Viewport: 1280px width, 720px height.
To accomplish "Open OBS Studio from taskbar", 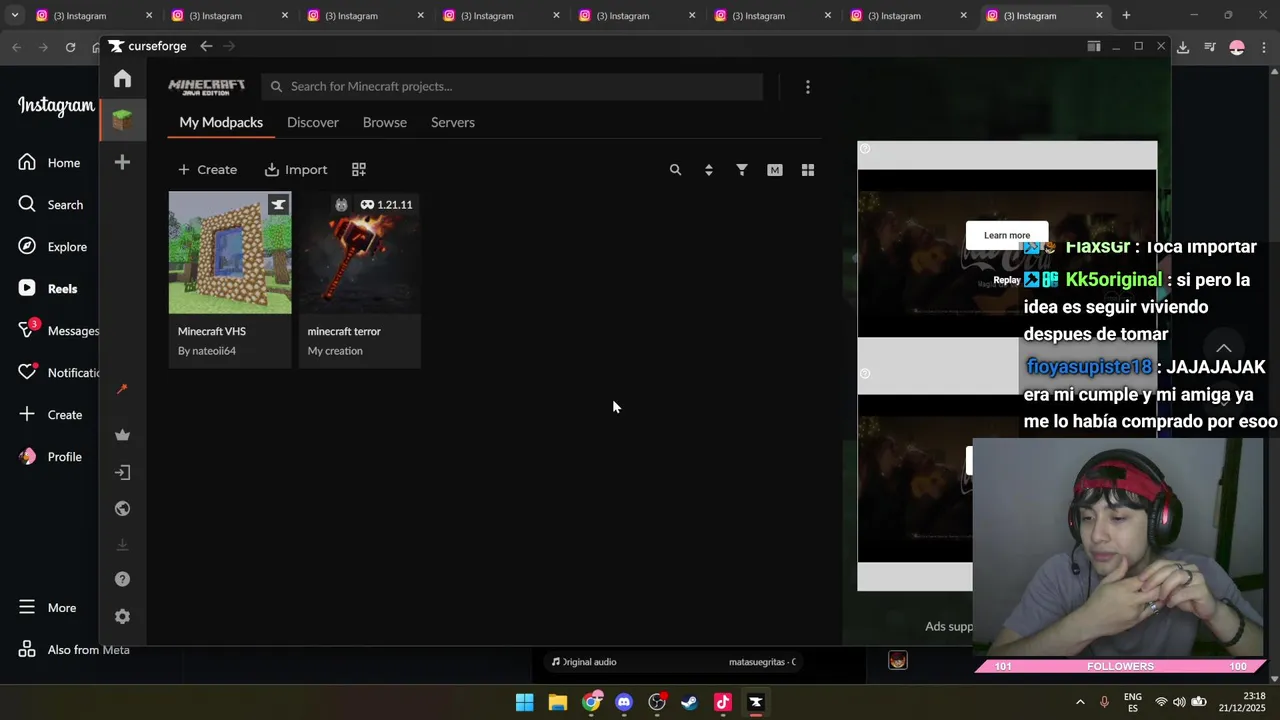I will [x=657, y=702].
